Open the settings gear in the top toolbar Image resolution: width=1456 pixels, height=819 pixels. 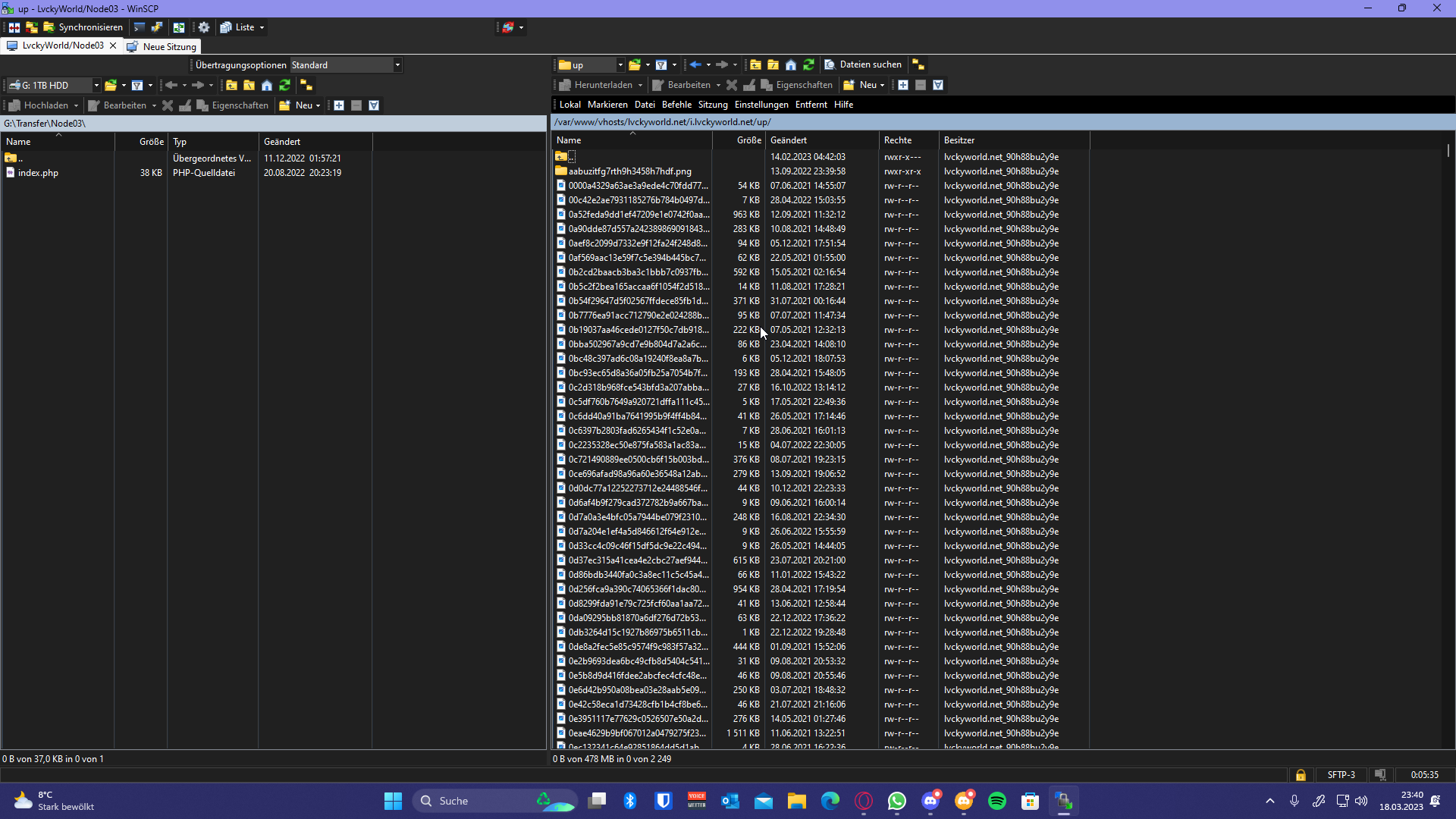coord(204,27)
